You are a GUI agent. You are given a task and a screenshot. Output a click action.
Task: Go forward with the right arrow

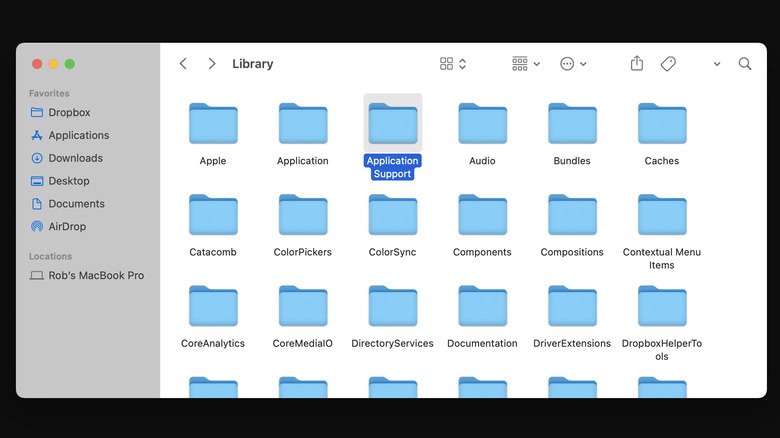pyautogui.click(x=212, y=63)
